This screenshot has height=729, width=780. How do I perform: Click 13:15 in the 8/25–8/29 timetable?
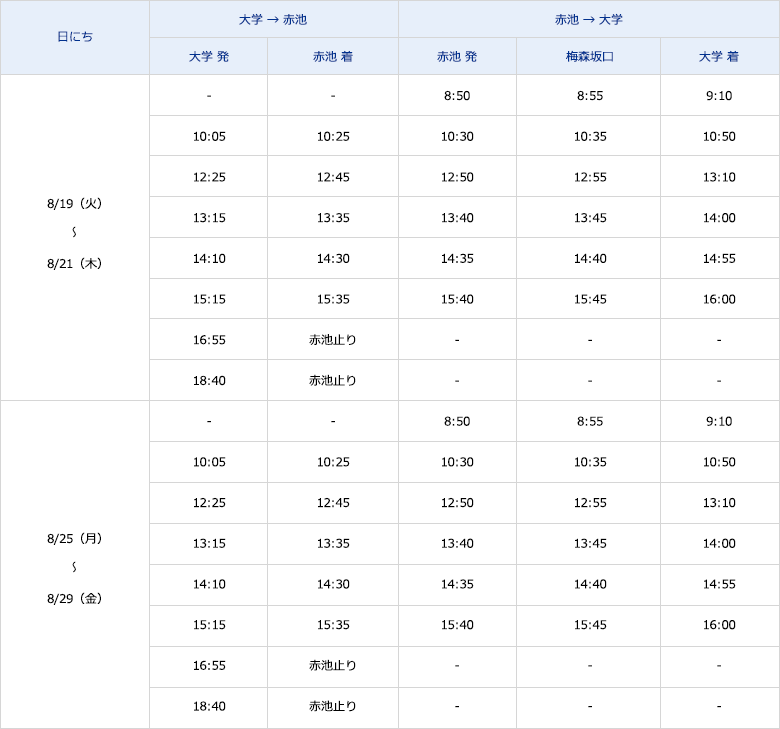[x=209, y=544]
